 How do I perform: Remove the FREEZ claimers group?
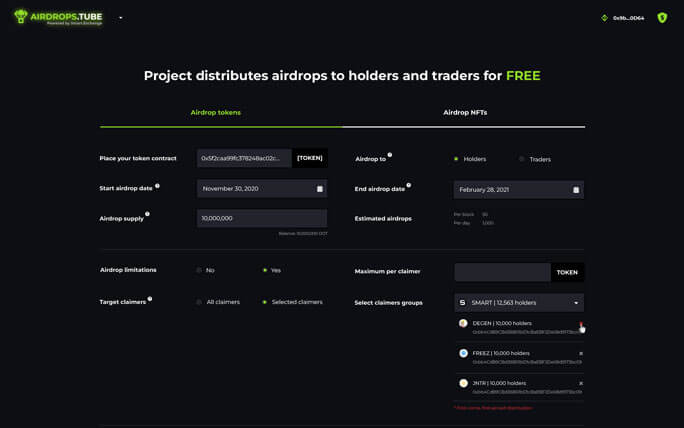[581, 353]
